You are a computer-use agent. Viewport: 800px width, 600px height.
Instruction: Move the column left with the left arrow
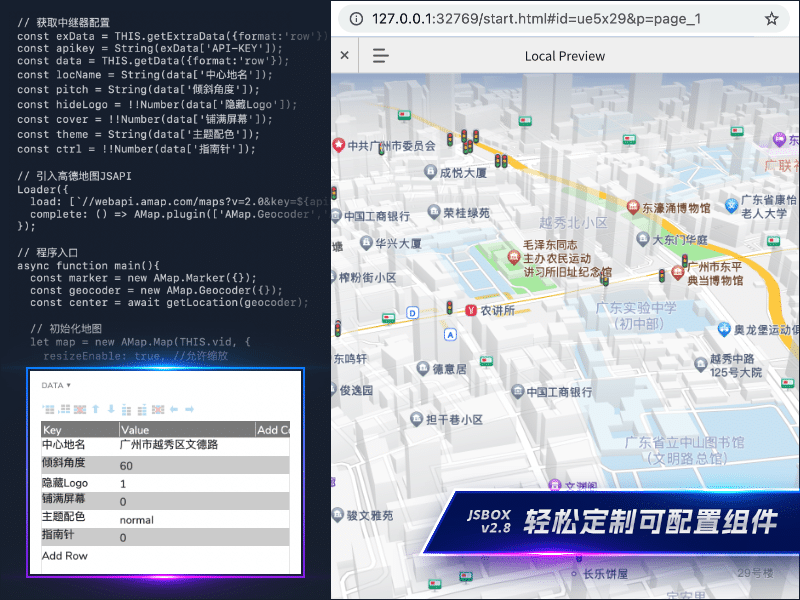point(174,409)
